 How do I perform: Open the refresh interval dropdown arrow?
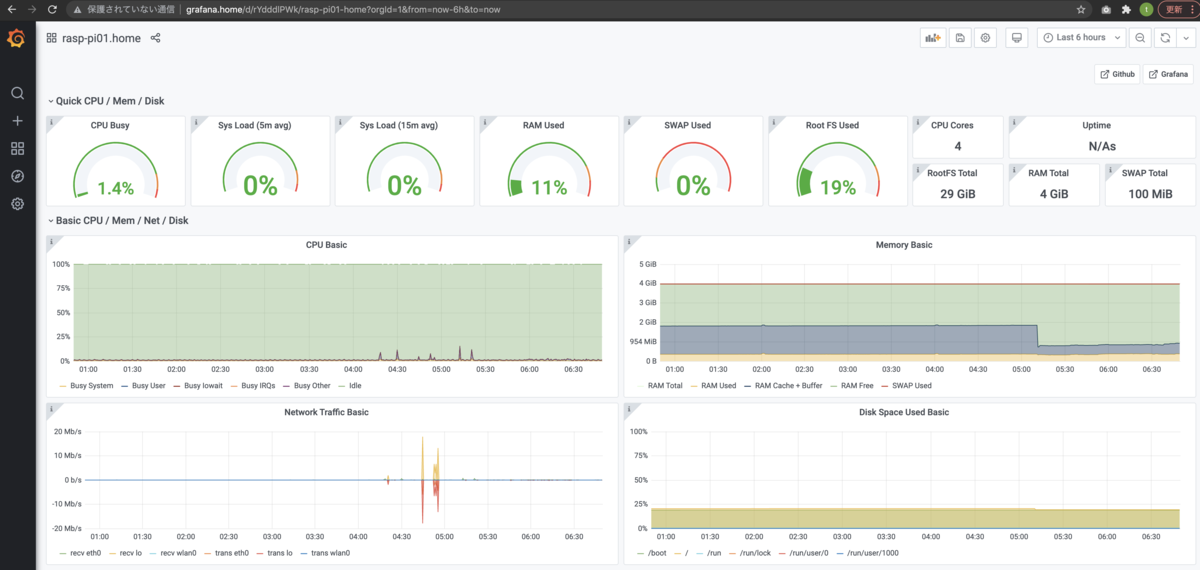tap(1185, 38)
